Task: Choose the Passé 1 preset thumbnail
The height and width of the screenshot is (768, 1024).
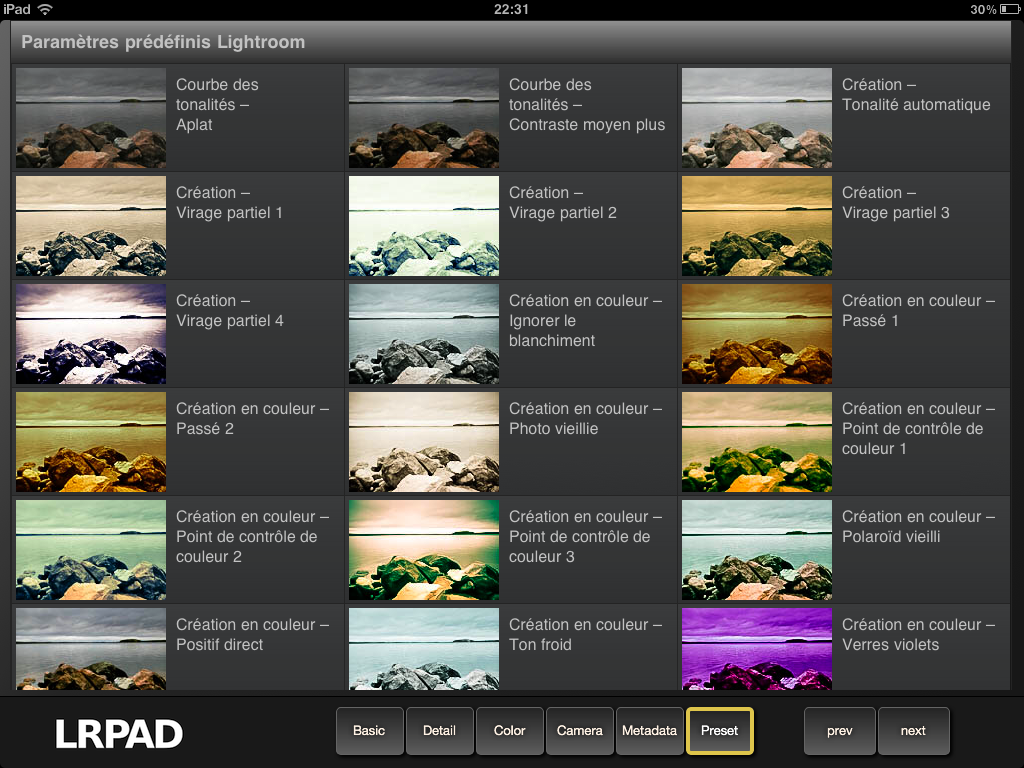Action: 757,334
